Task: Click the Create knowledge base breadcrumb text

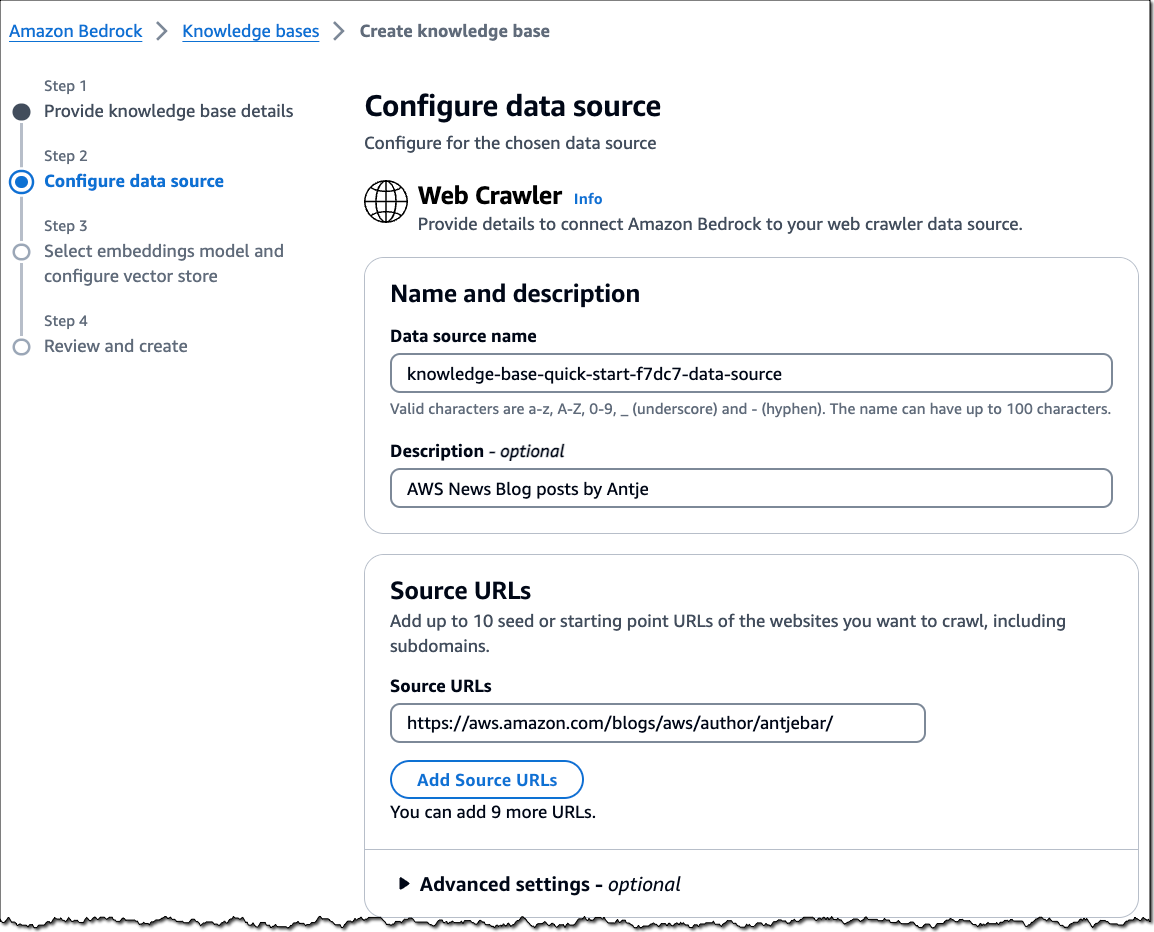Action: 455,31
